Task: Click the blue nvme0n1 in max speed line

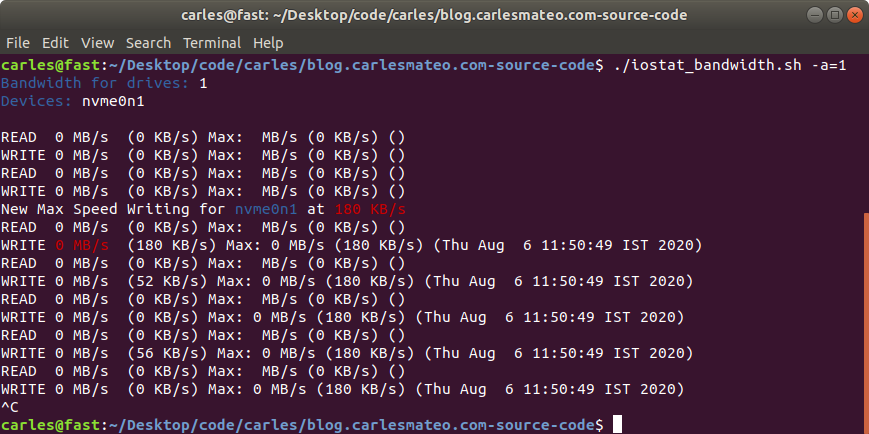Action: pyautogui.click(x=266, y=210)
